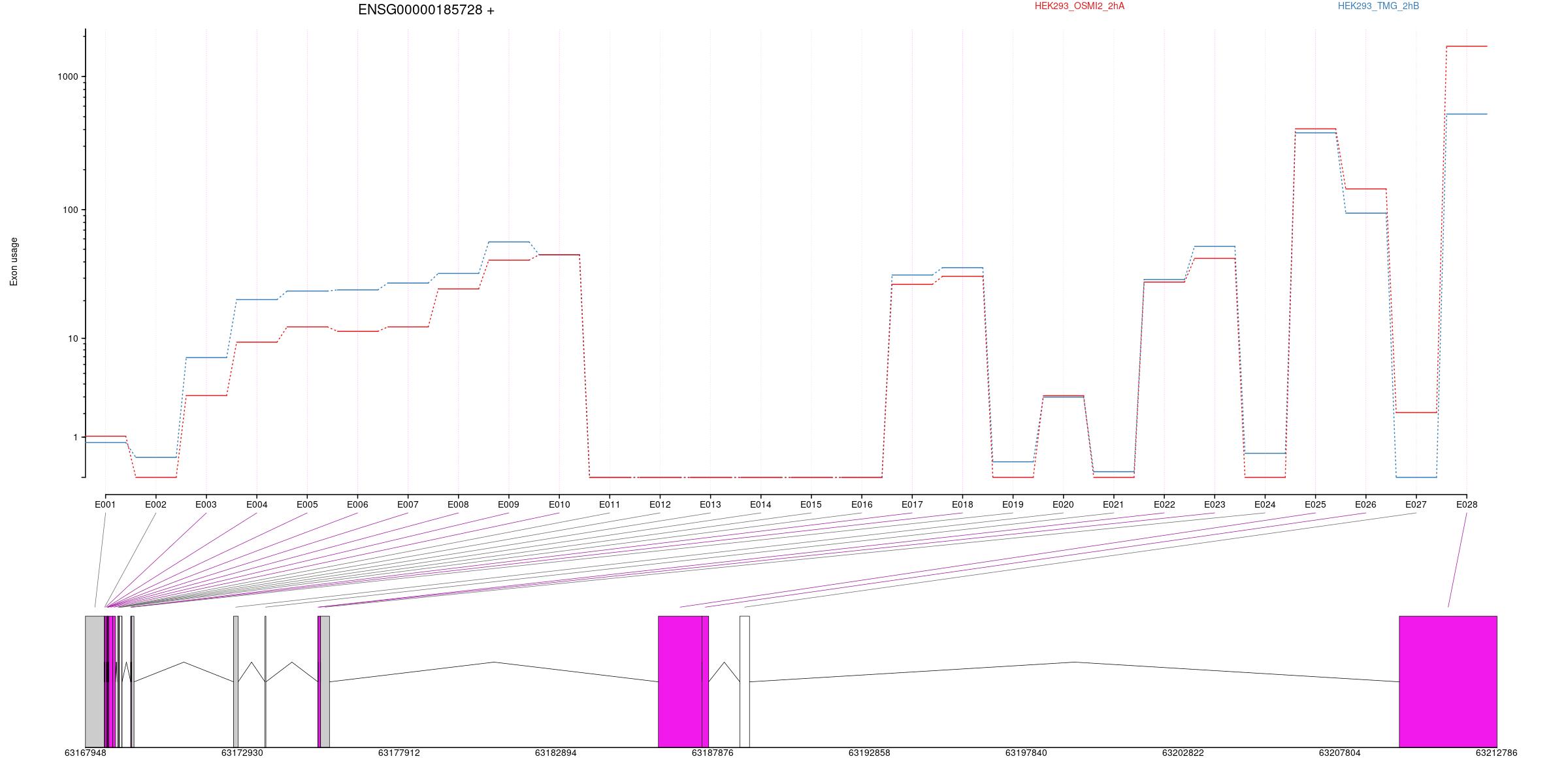Screen dimensions: 1568x784
Task: Click the 10 y-axis tick label
Action: pyautogui.click(x=73, y=338)
